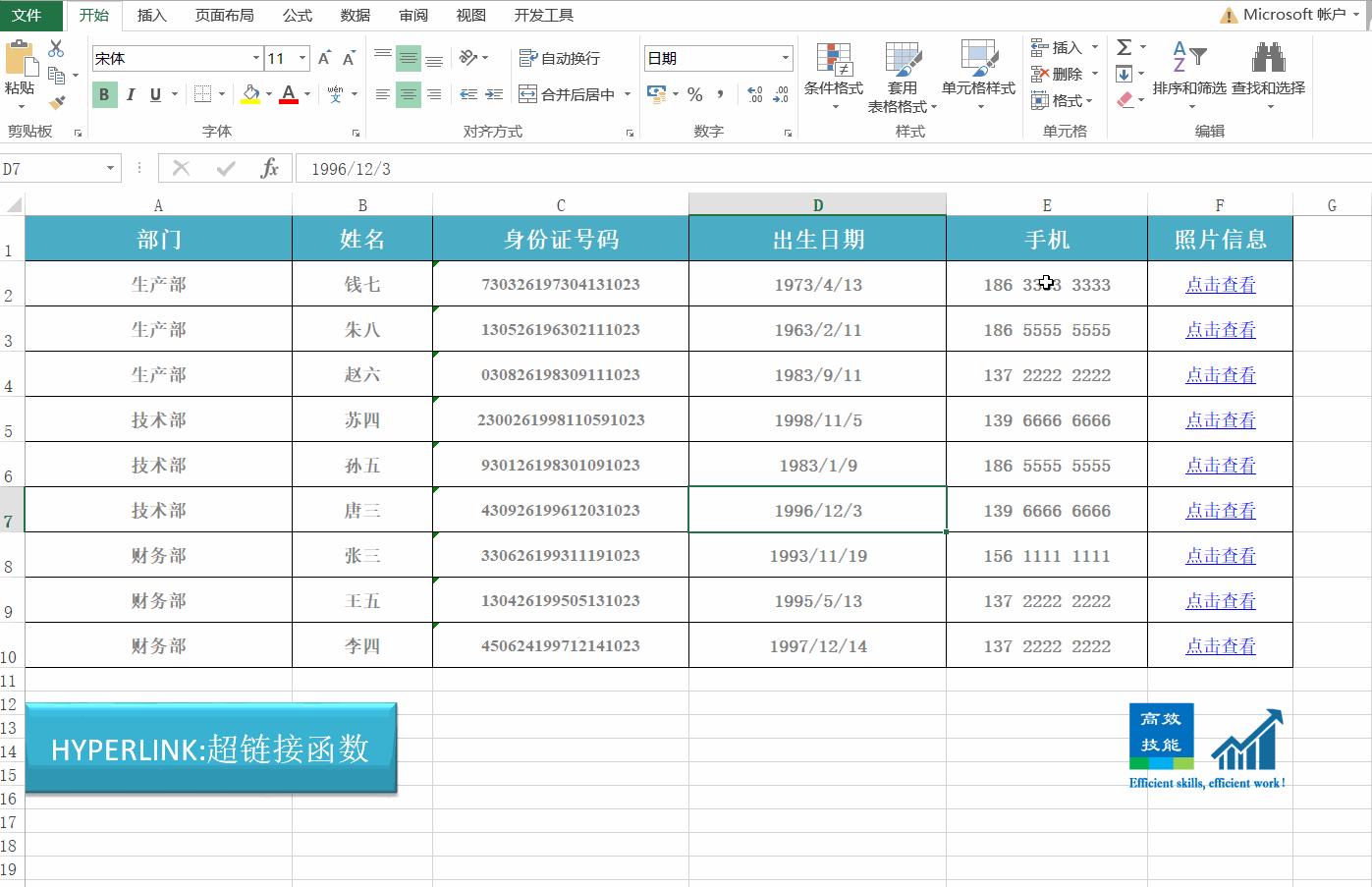Screen dimensions: 1372x887
Task: Apply percent style in the Number group
Action: click(x=694, y=94)
